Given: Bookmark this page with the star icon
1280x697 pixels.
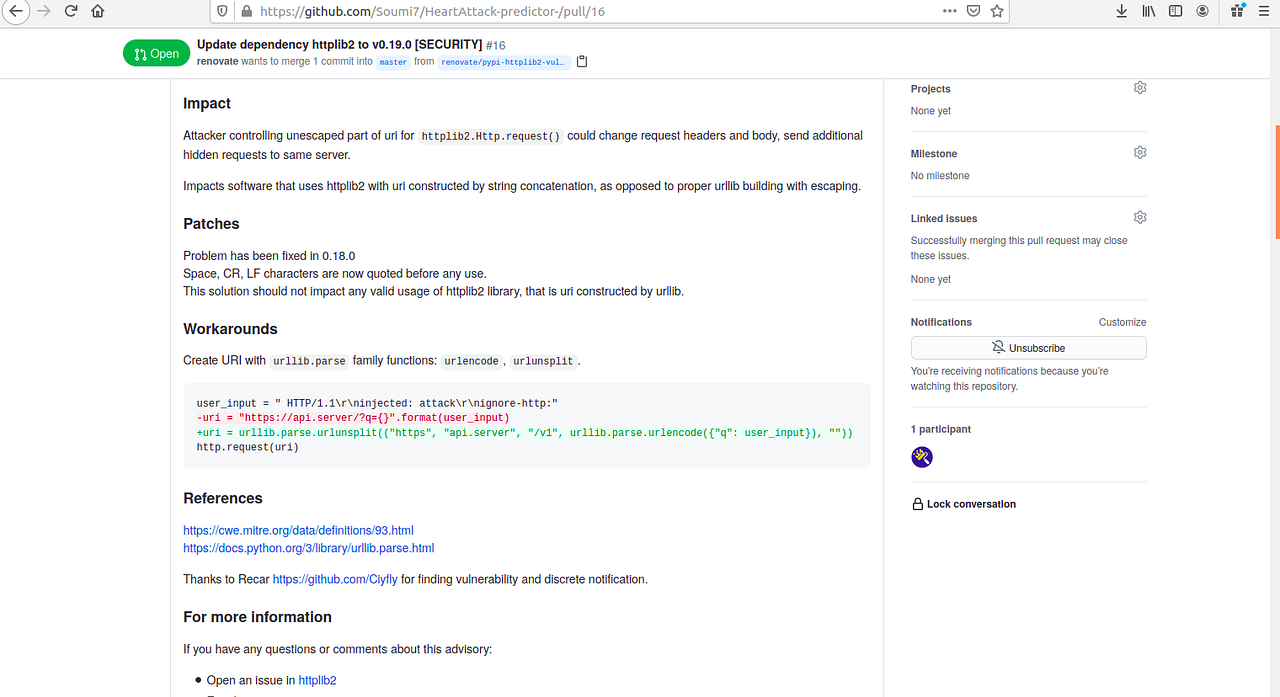Looking at the screenshot, I should 995,11.
